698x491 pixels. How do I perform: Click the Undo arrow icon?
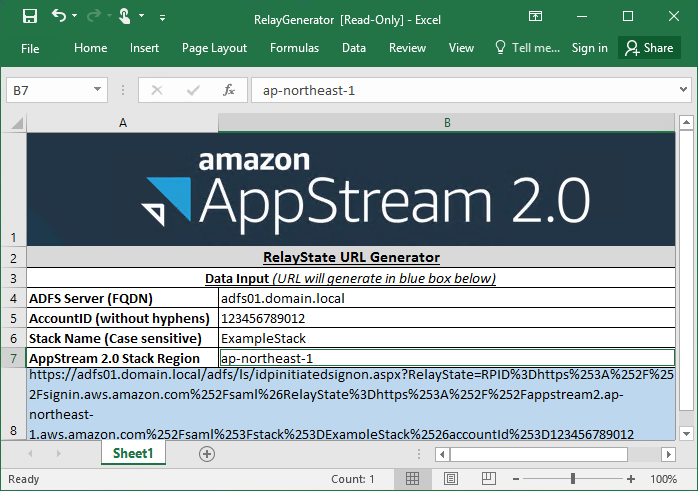pos(59,16)
